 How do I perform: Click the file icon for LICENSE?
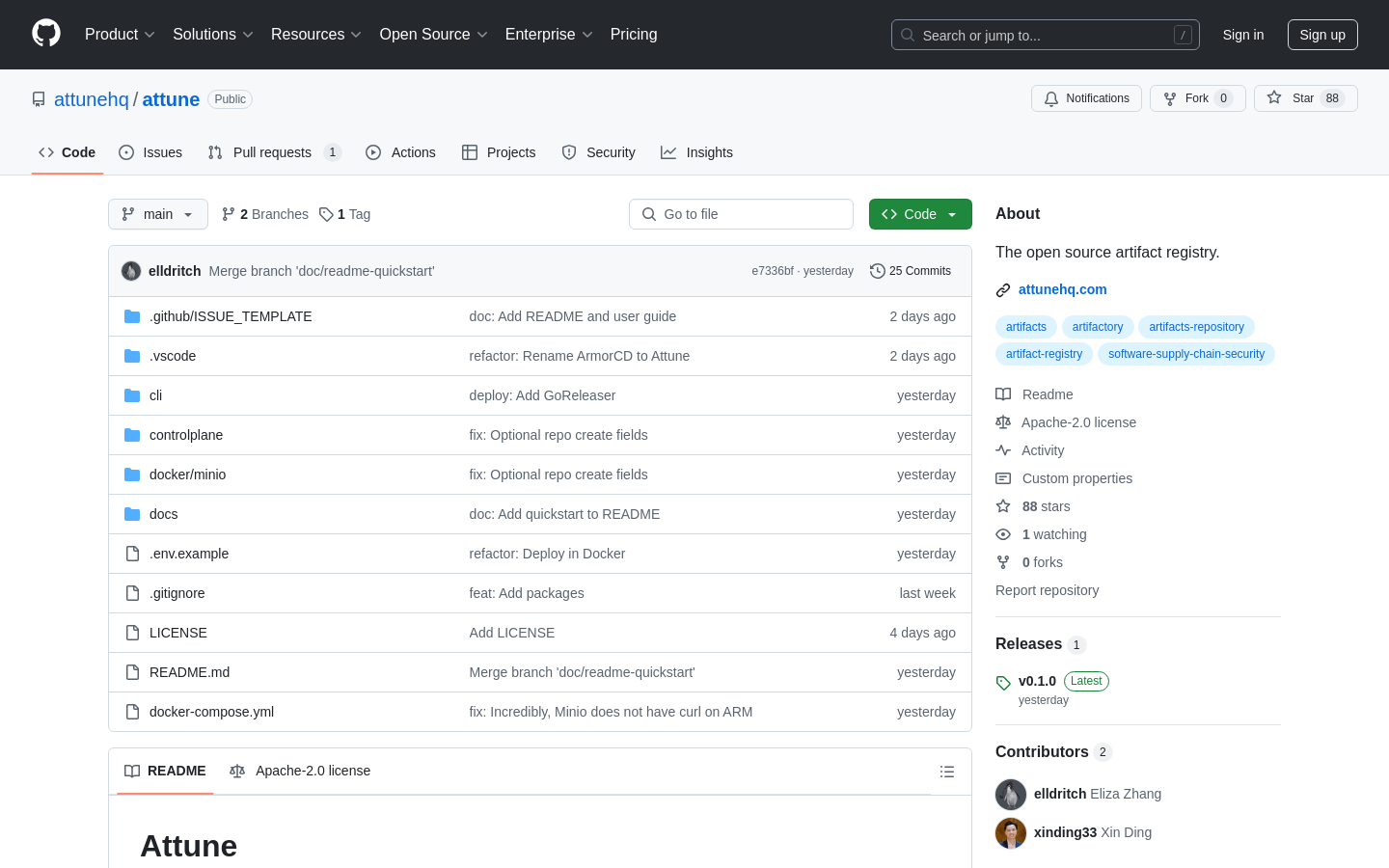coord(132,633)
